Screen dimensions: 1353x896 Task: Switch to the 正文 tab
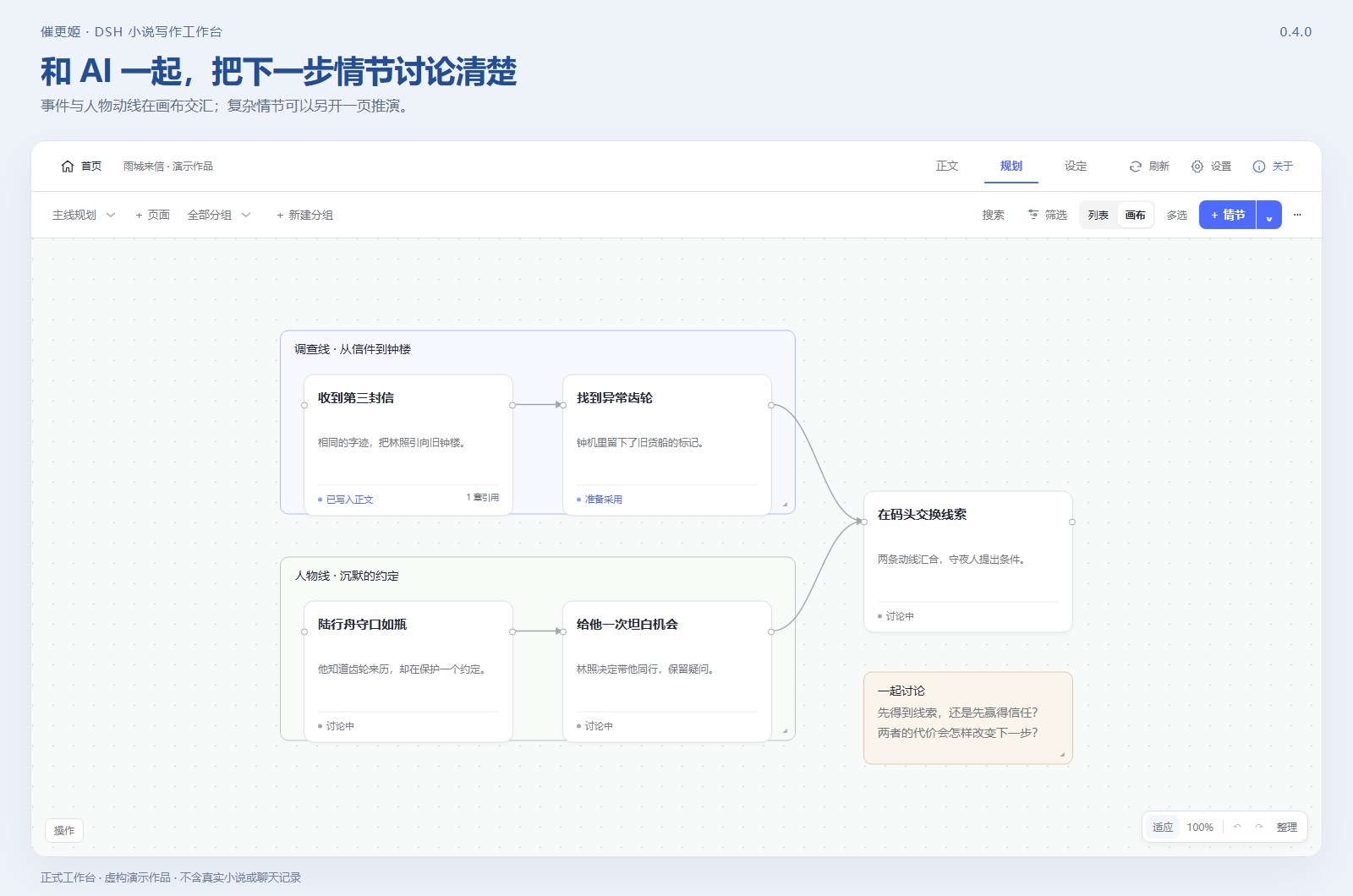coord(947,167)
